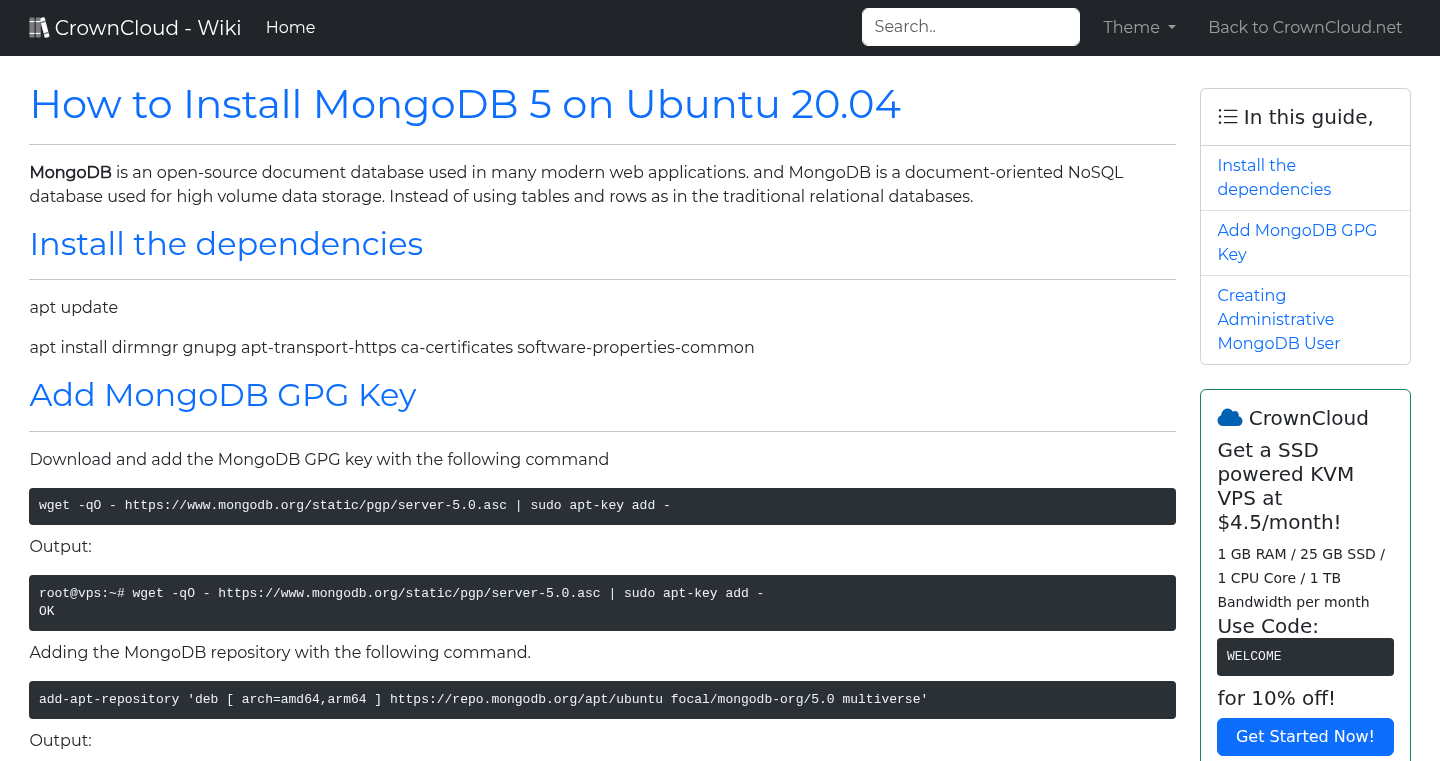This screenshot has height=761, width=1440.
Task: Click the 'Install the dependencies' heading
Action: click(226, 243)
